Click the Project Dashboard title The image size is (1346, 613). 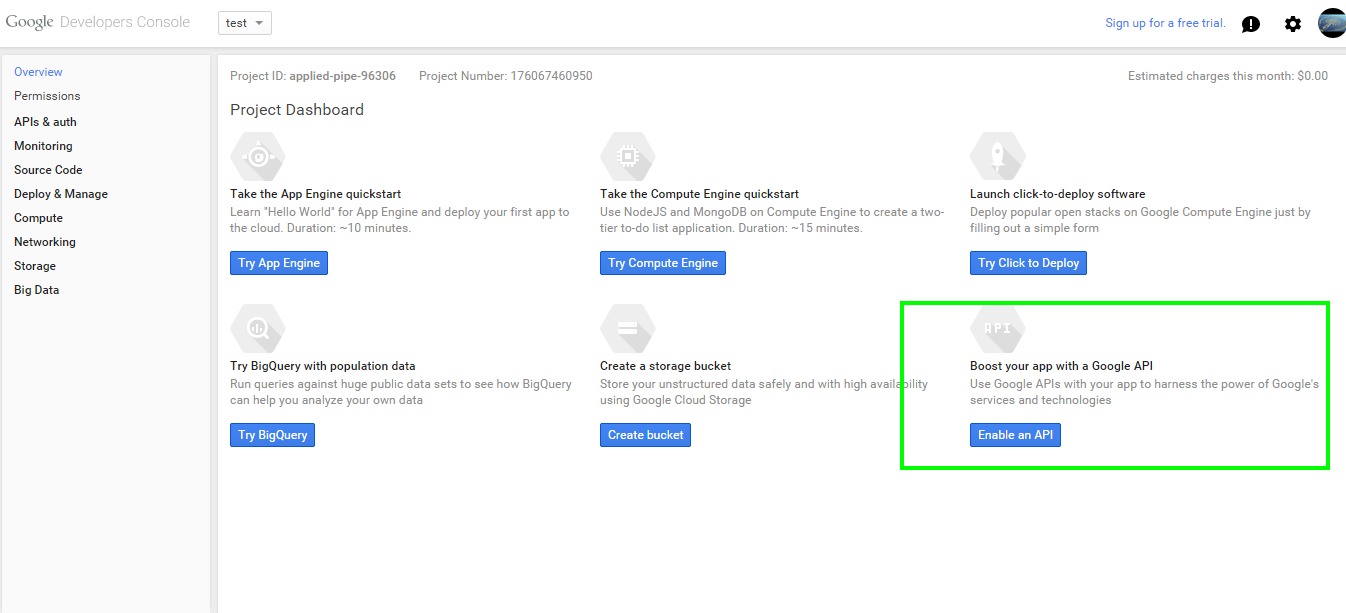coord(297,110)
